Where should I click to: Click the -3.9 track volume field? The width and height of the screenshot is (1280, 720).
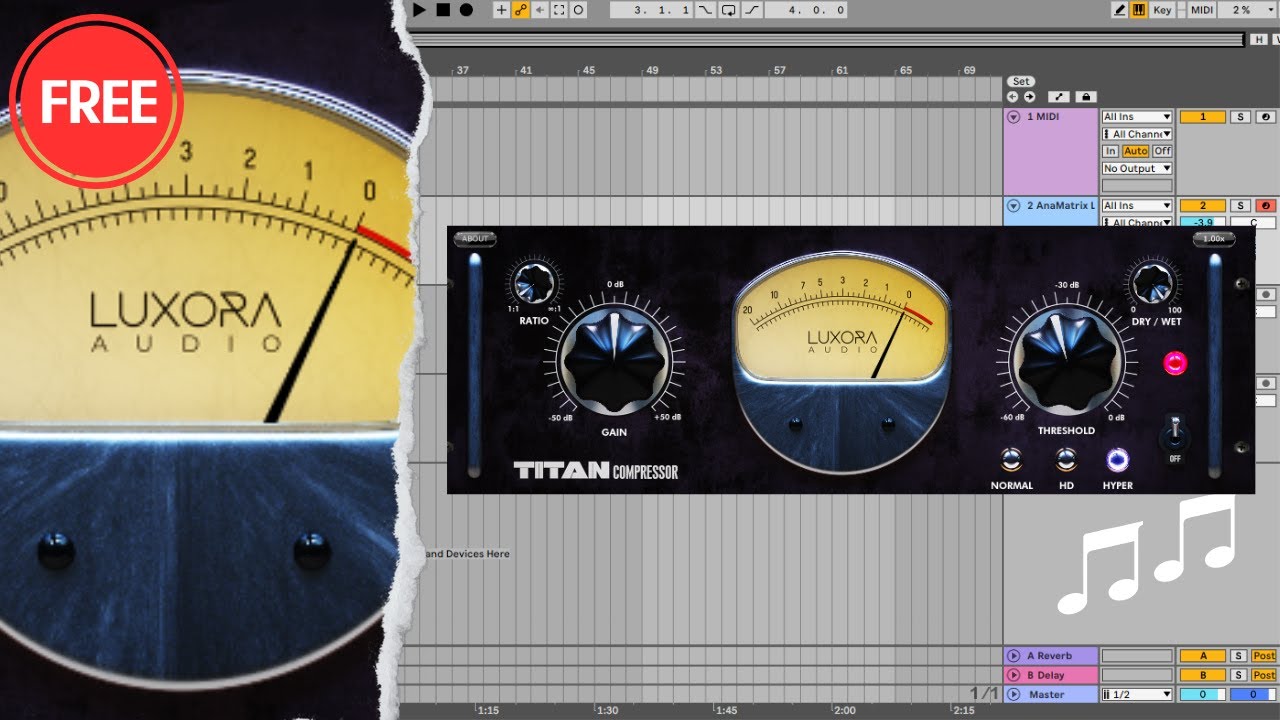point(1203,222)
